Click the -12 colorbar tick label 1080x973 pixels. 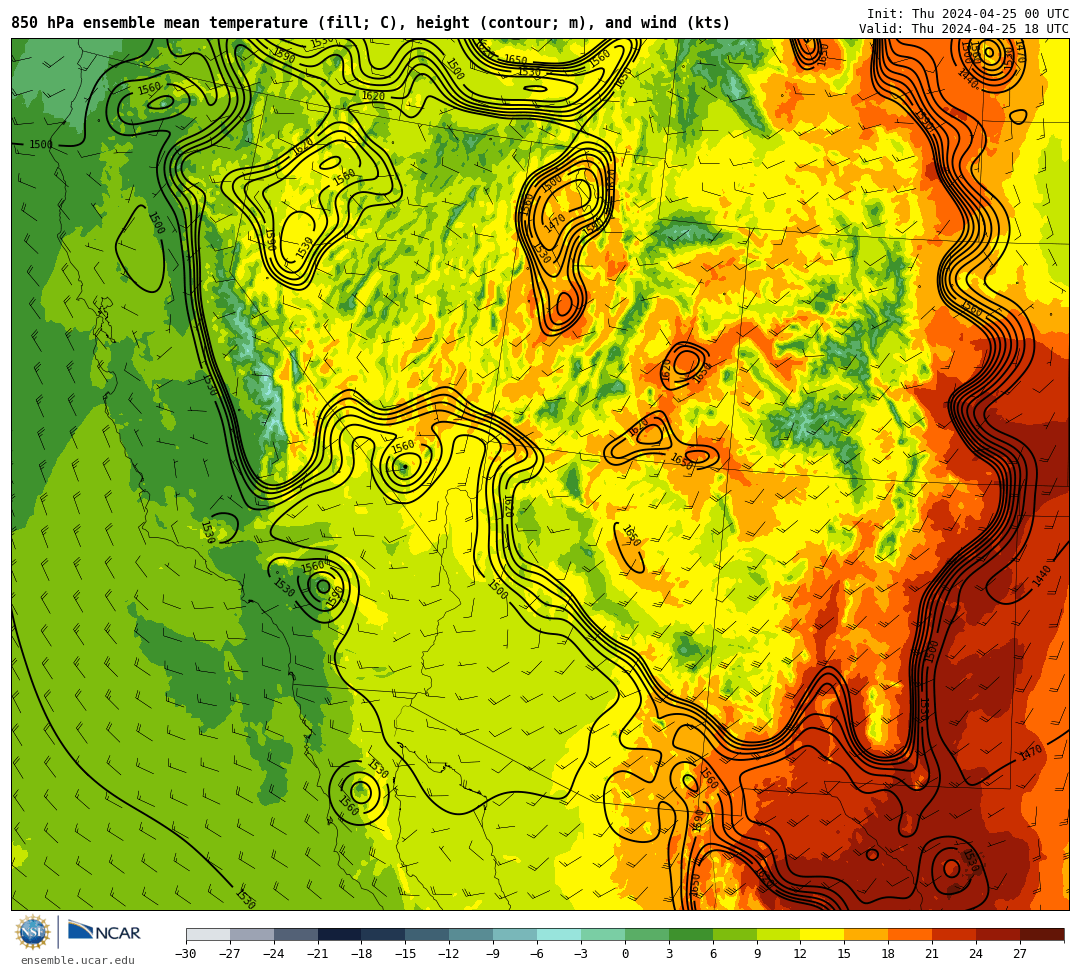[450, 954]
